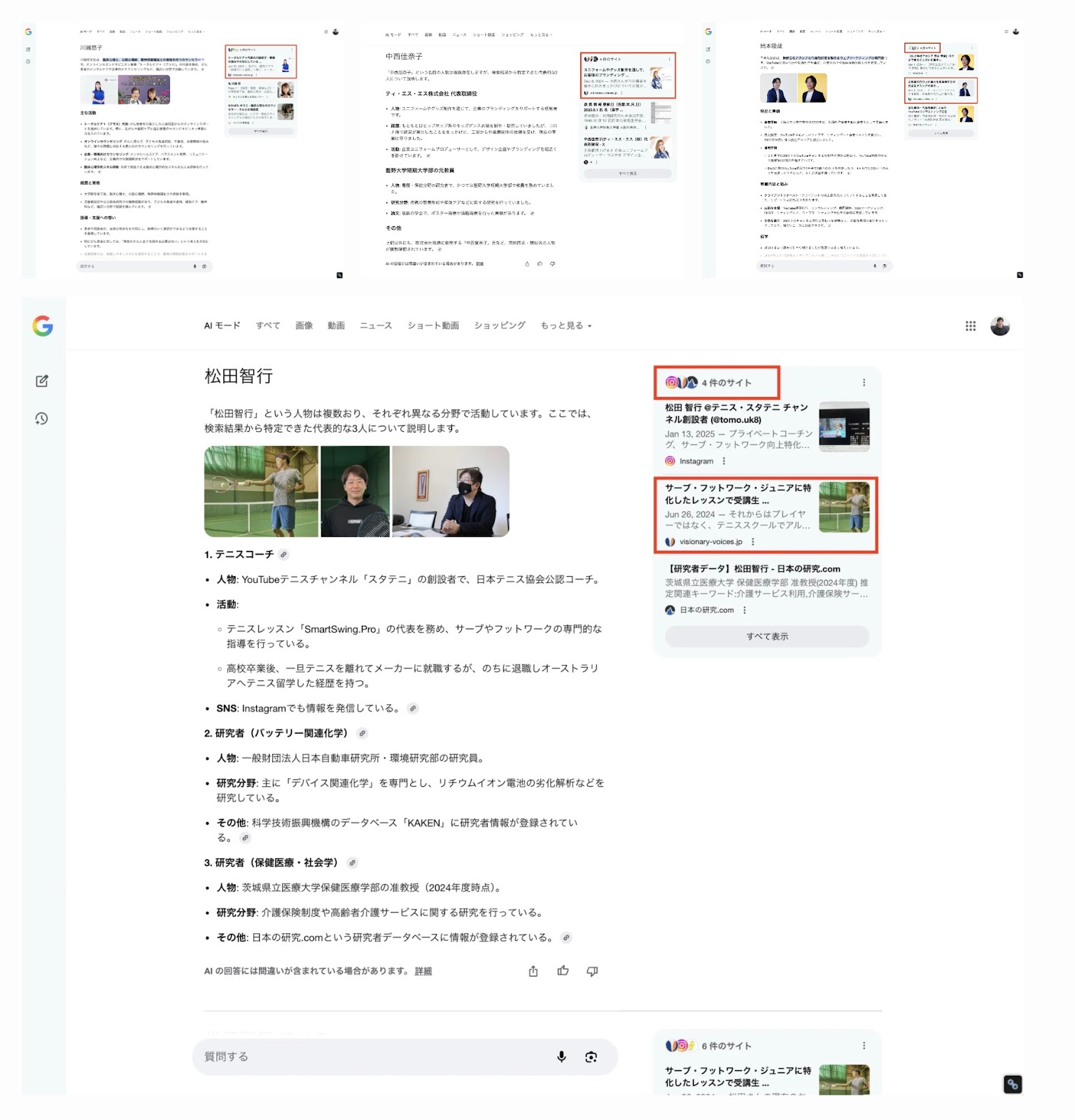Open search history clock icon

pos(42,419)
